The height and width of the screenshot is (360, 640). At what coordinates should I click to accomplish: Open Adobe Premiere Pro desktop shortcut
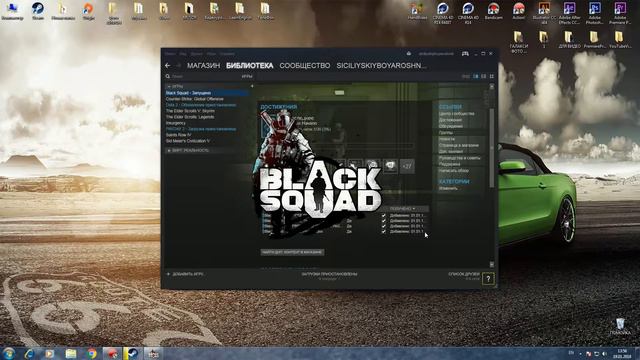pyautogui.click(x=620, y=13)
